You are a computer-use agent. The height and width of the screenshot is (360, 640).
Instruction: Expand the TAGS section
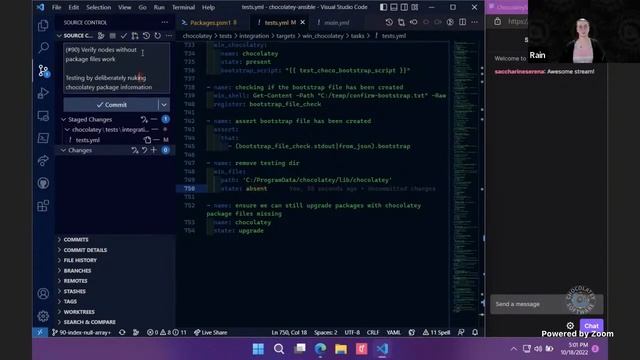70,301
